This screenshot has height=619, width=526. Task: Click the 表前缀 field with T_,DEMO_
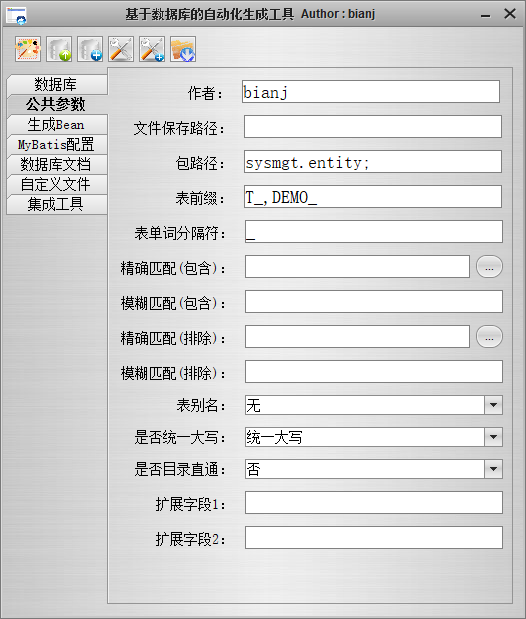pos(373,197)
